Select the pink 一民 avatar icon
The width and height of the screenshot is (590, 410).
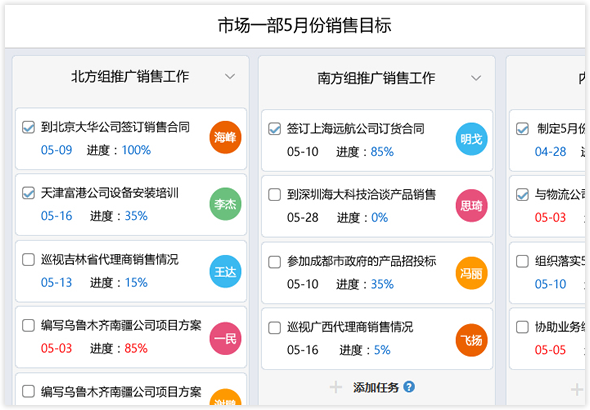(225, 338)
